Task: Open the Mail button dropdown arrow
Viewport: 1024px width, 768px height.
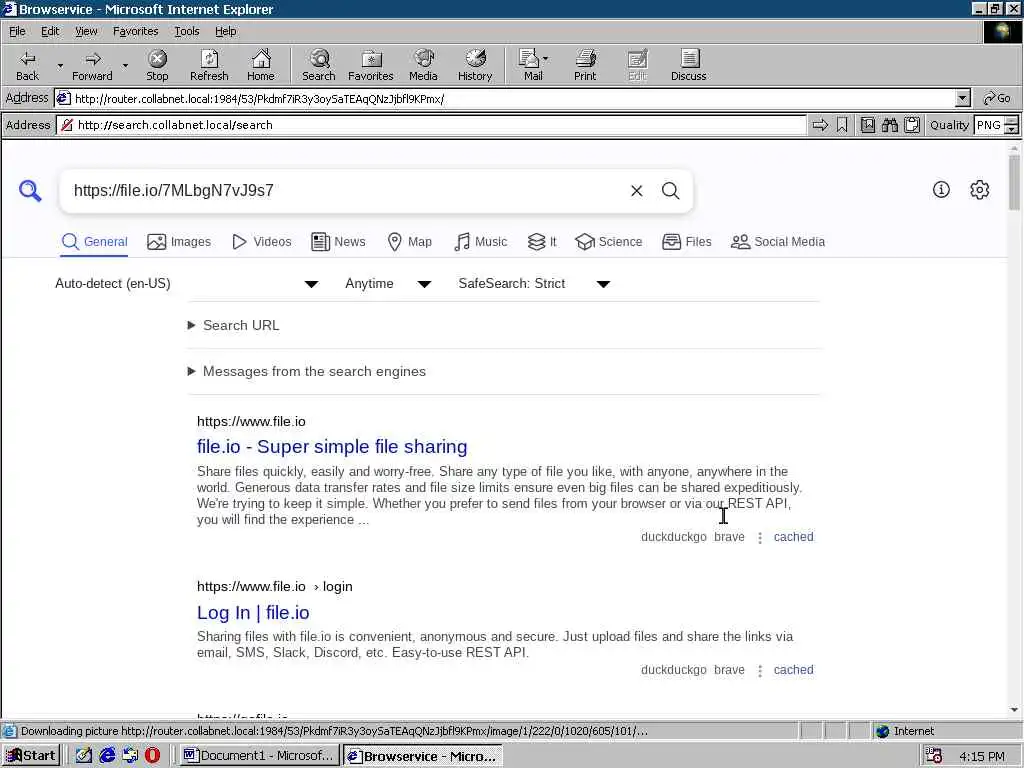Action: [546, 58]
